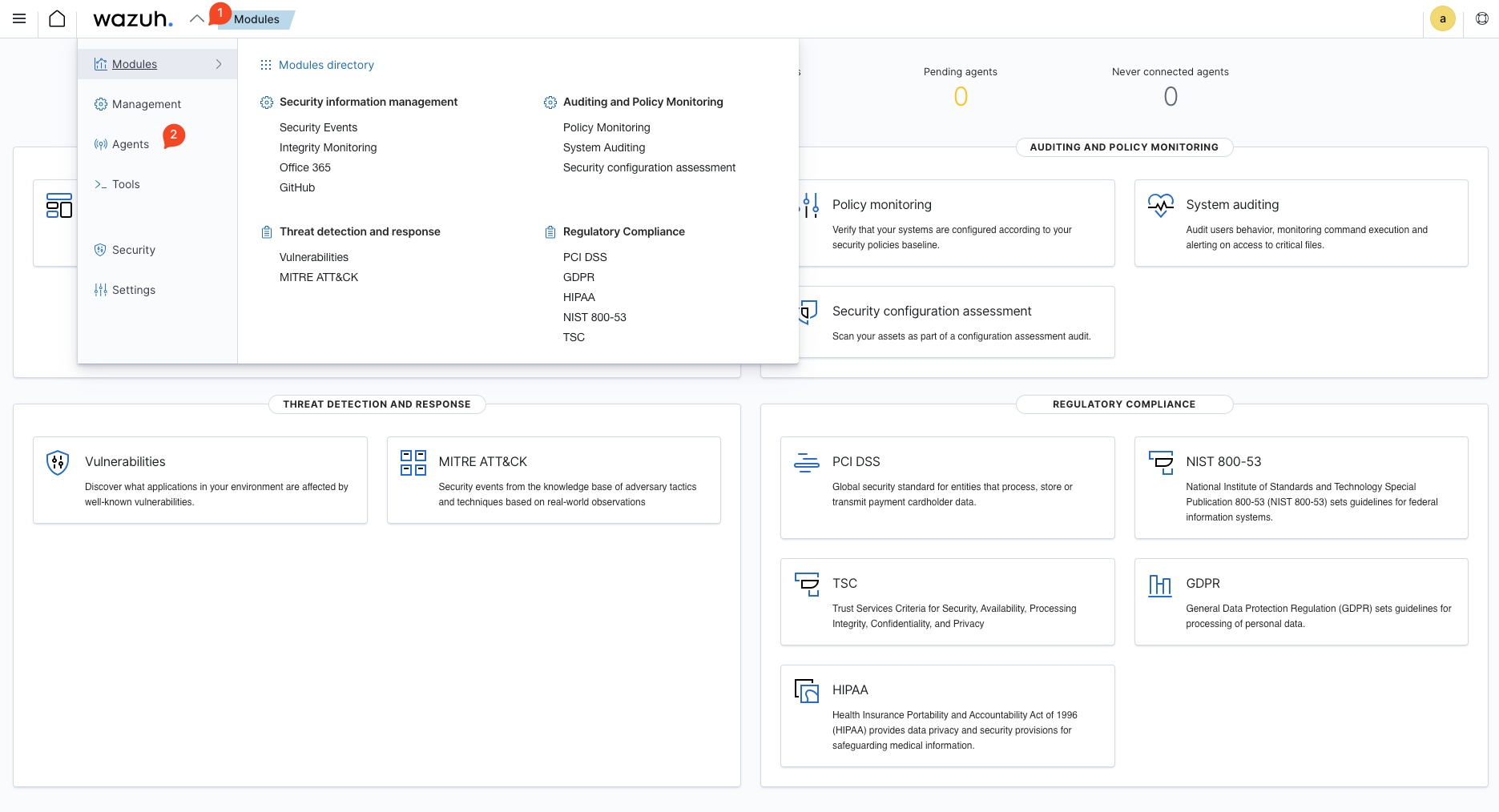Open the Settings menu entry
This screenshot has width=1499, height=812.
click(x=133, y=290)
